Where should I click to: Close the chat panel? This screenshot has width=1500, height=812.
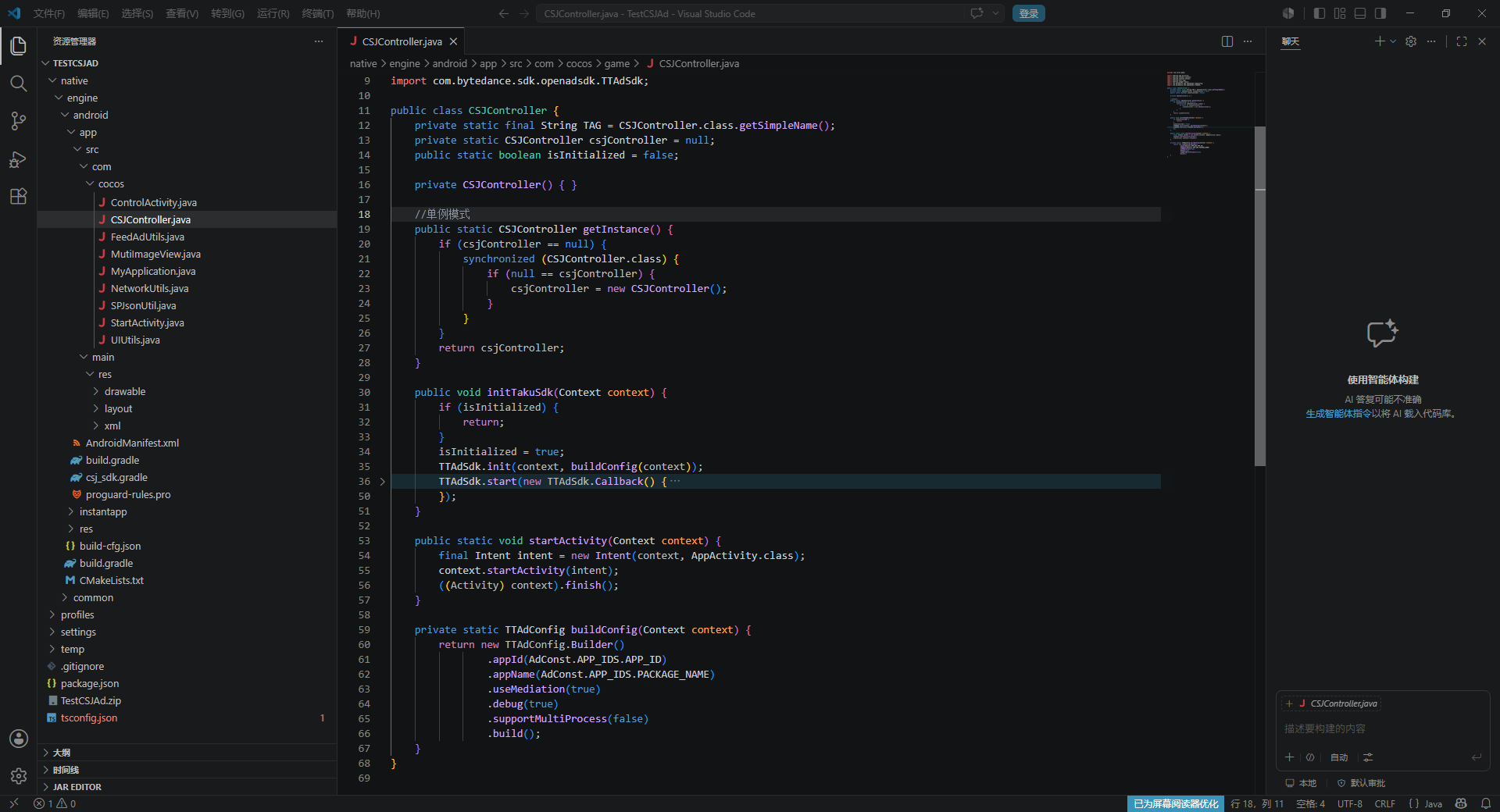click(x=1482, y=41)
